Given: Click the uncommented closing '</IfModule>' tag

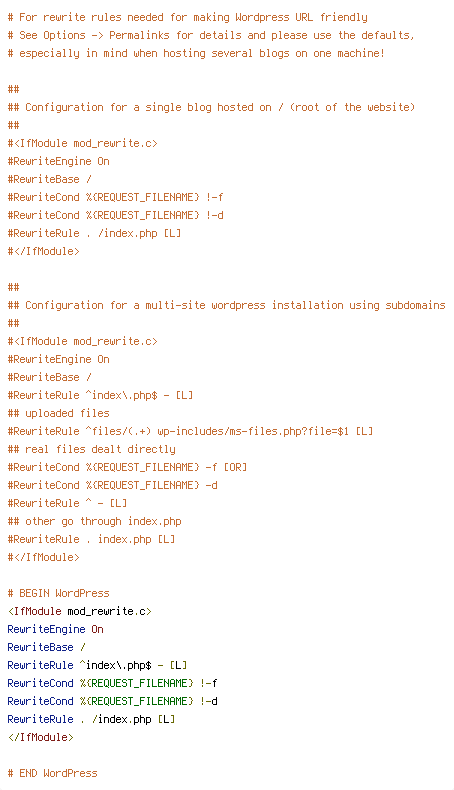Looking at the screenshot, I should coord(40,737).
